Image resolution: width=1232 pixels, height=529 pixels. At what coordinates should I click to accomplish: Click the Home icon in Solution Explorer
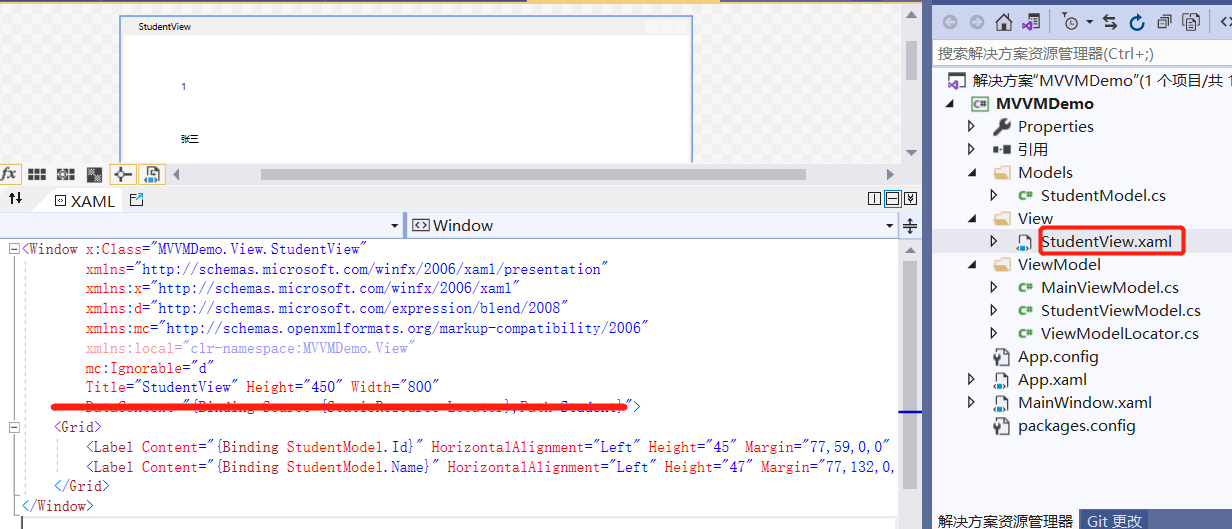1004,22
